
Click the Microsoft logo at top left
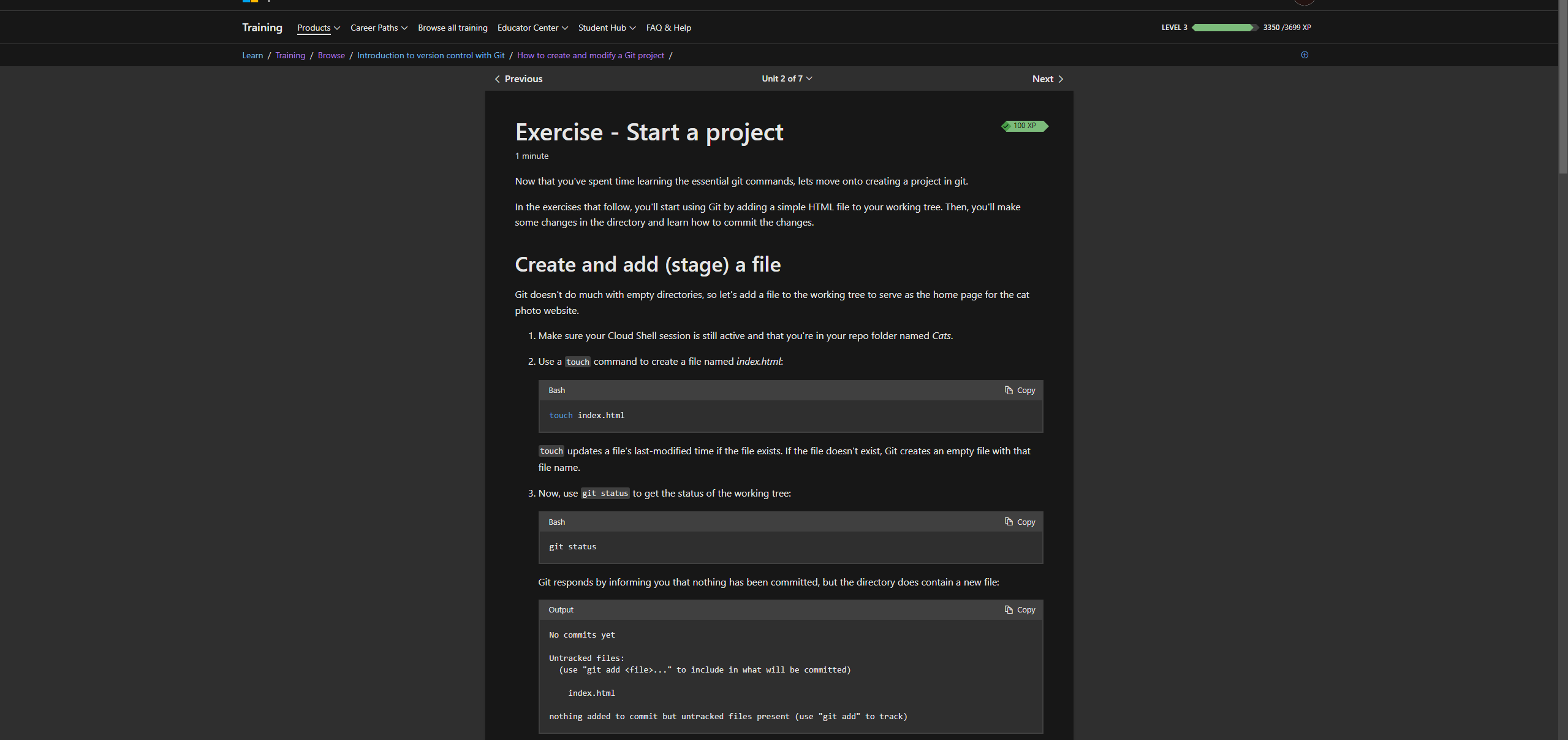[x=250, y=1]
